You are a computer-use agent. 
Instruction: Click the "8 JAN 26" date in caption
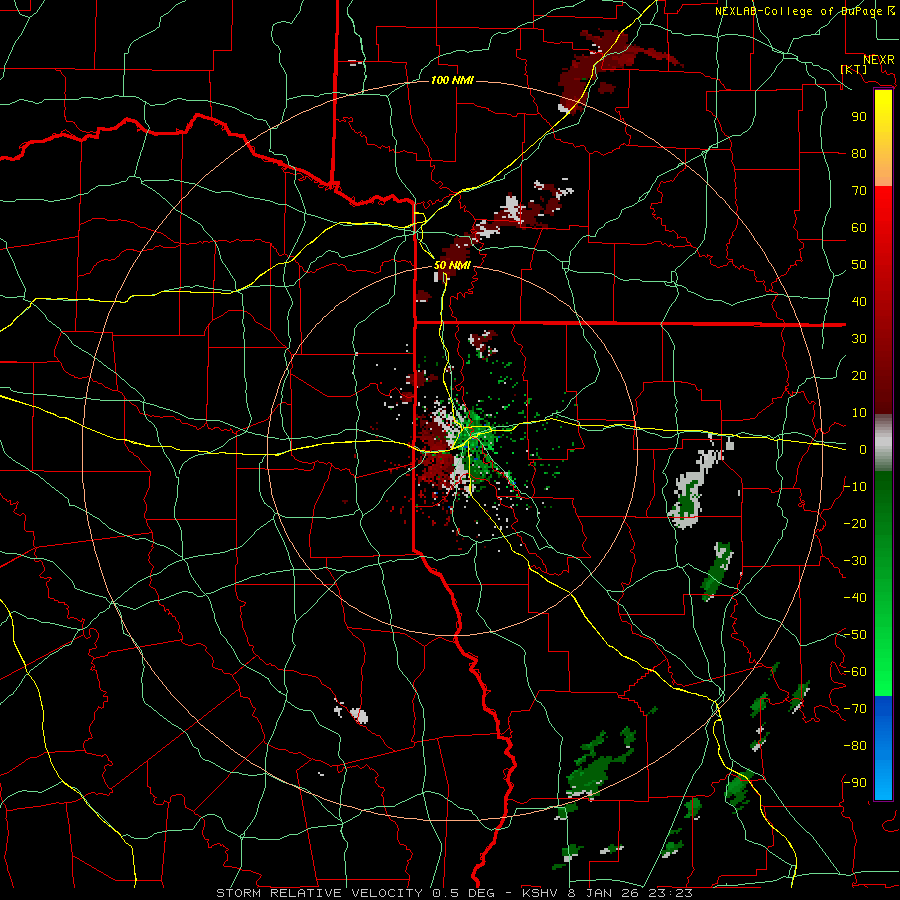[603, 893]
